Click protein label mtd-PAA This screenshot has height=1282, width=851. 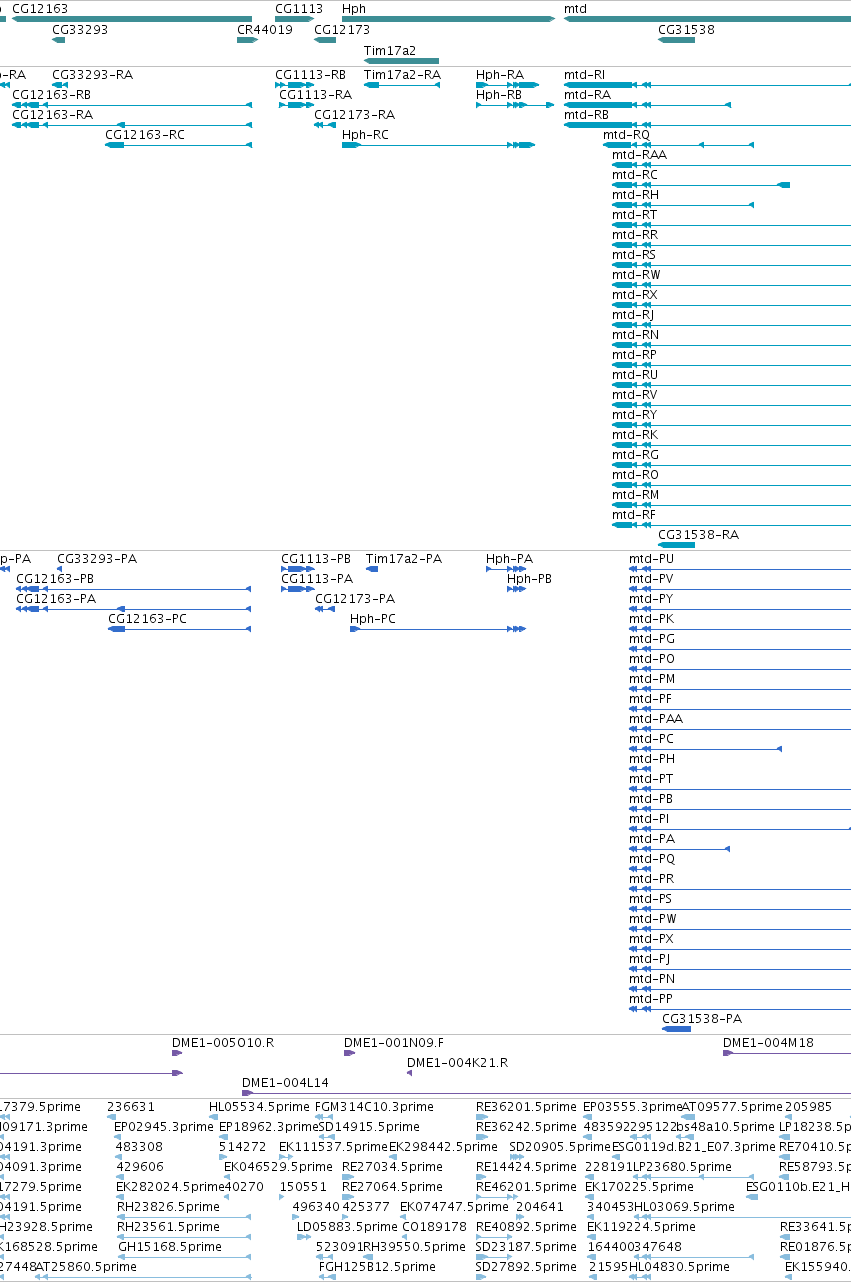[656, 719]
